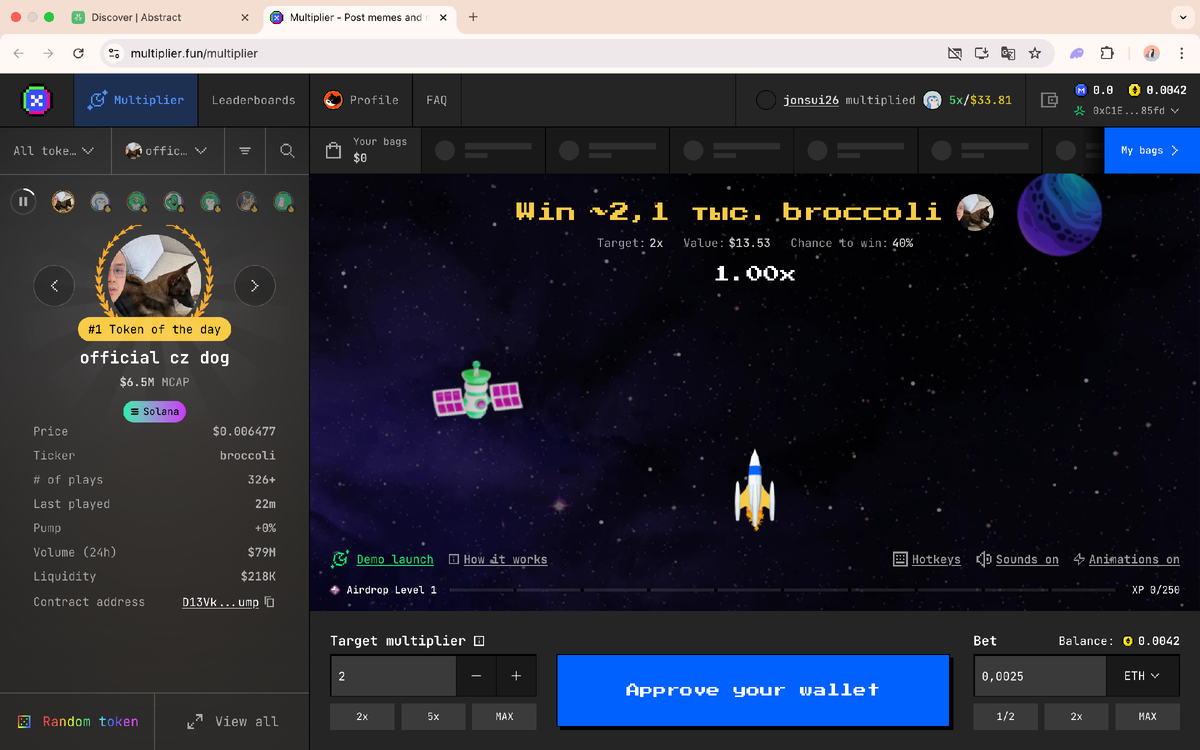Open the browser extensions puzzle icon

1107,53
